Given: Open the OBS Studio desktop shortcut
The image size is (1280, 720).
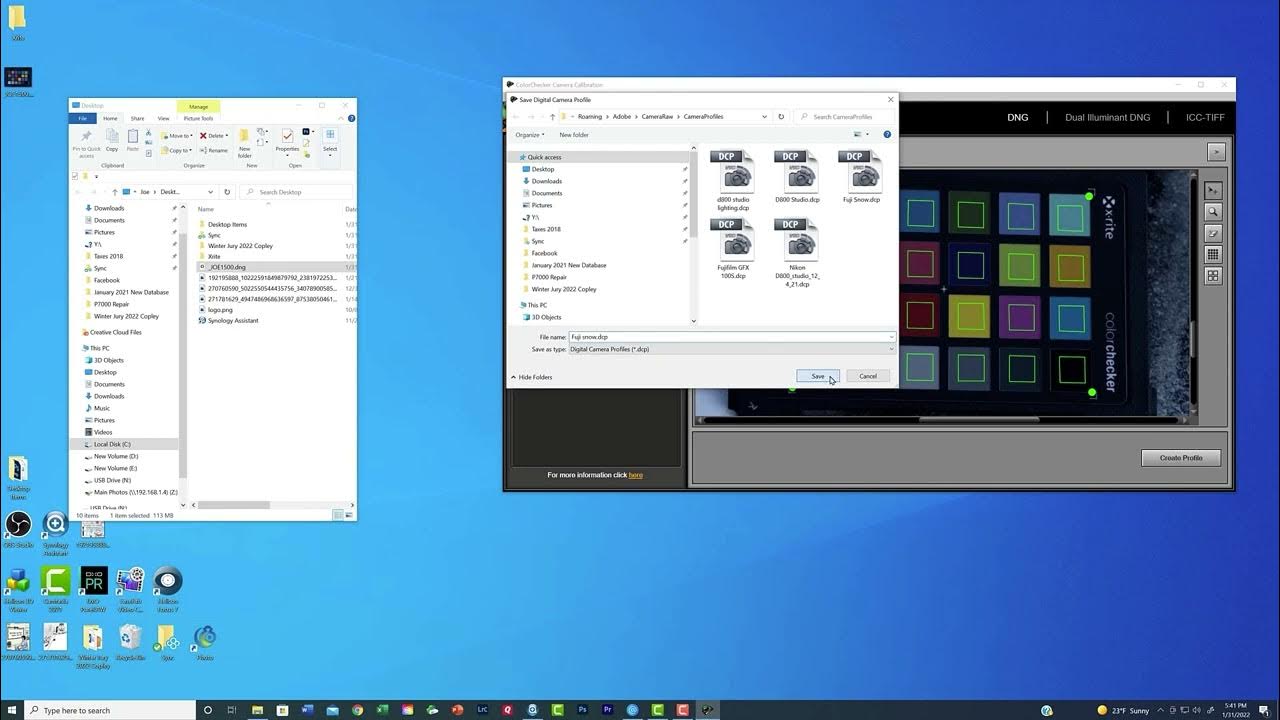Looking at the screenshot, I should point(18,530).
